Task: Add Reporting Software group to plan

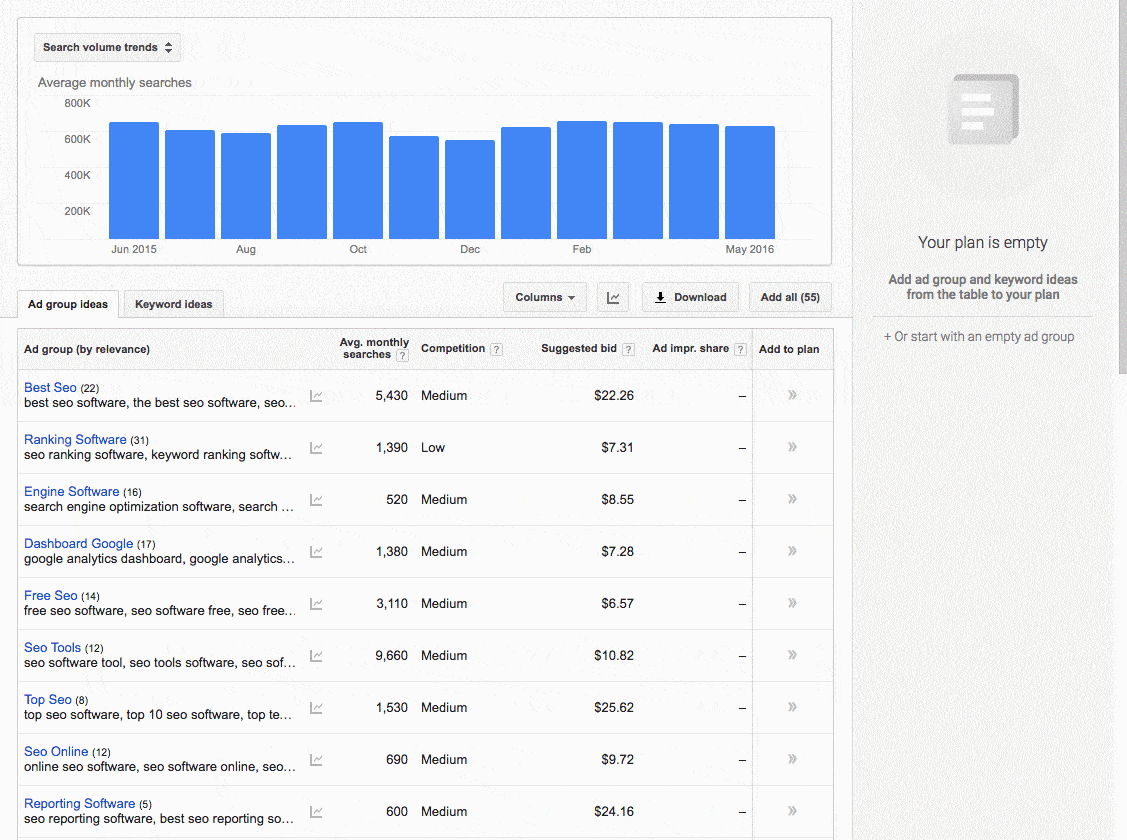Action: click(792, 811)
